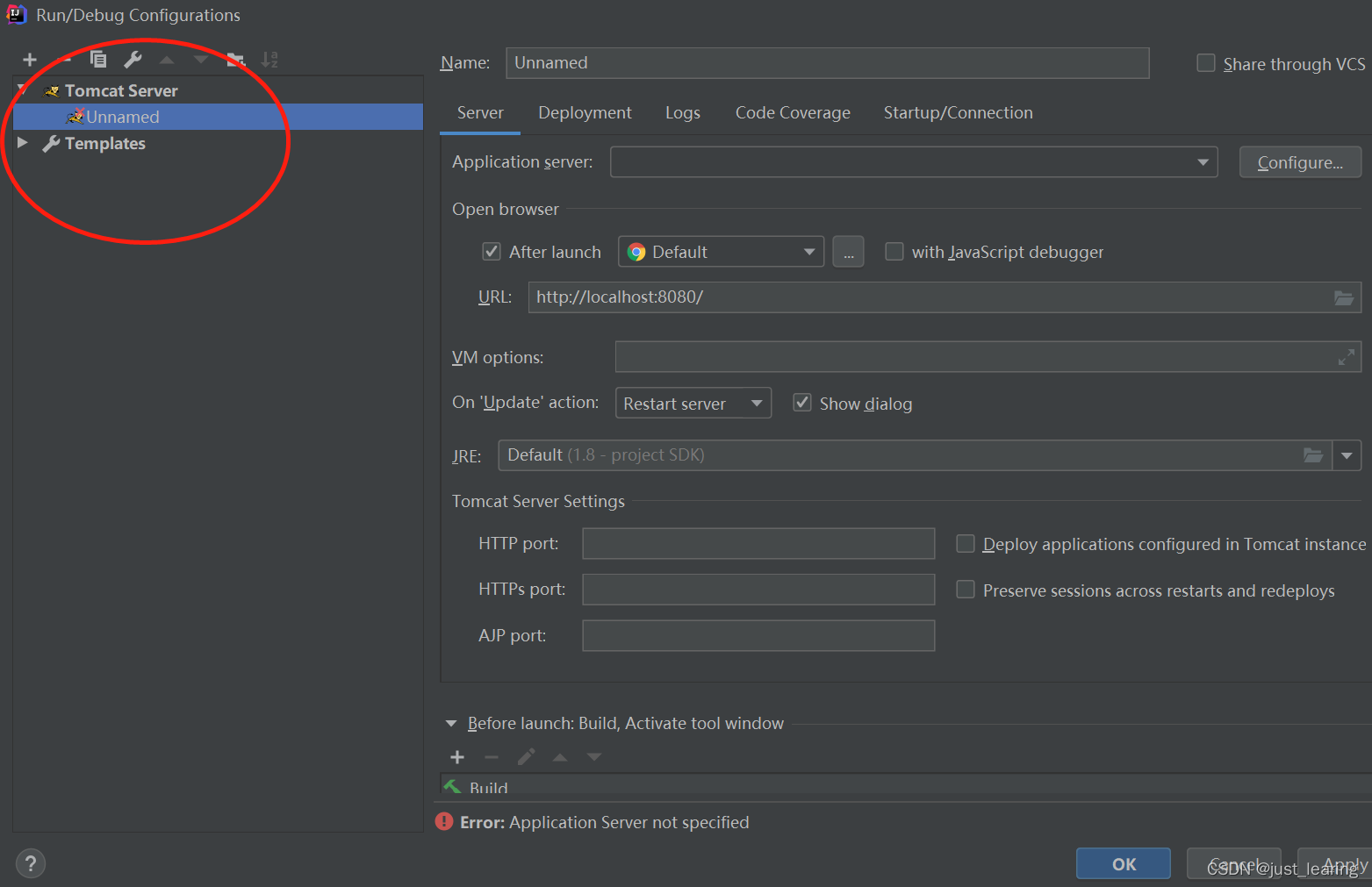Collapse the Tomcat Server tree node
The width and height of the screenshot is (1372, 887).
23,90
